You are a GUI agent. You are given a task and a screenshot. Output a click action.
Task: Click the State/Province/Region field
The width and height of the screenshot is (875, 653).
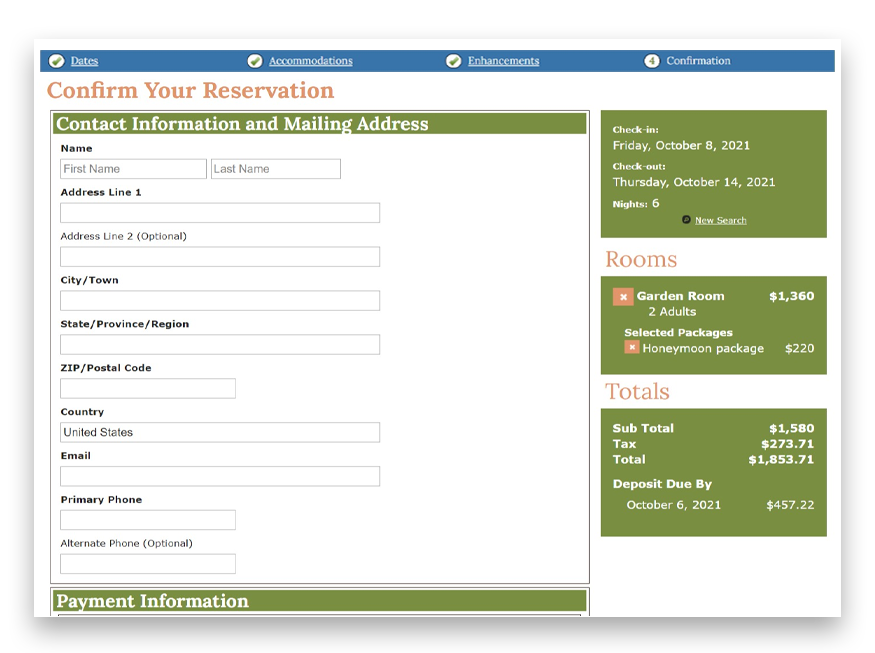click(219, 344)
